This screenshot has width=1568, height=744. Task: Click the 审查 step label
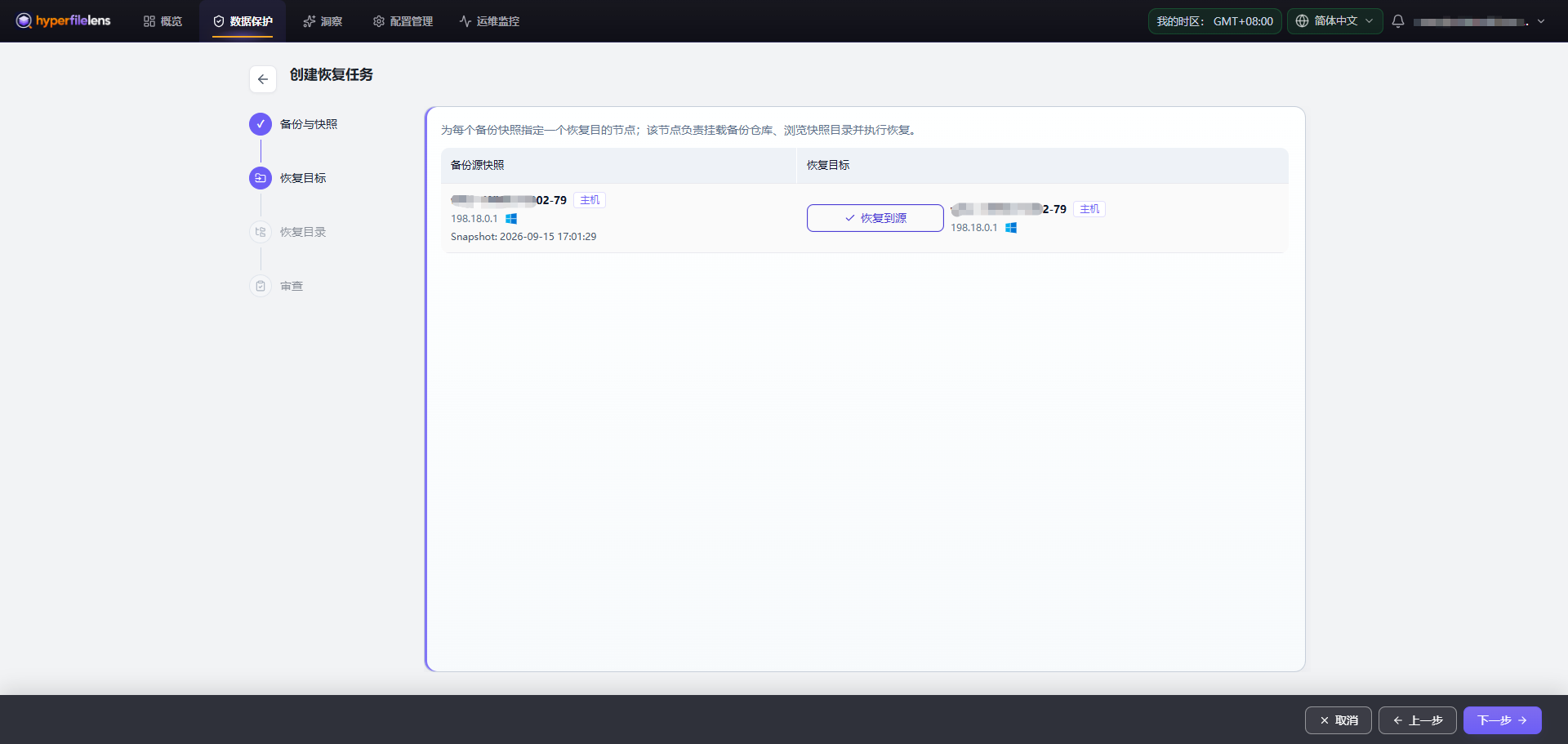[292, 286]
